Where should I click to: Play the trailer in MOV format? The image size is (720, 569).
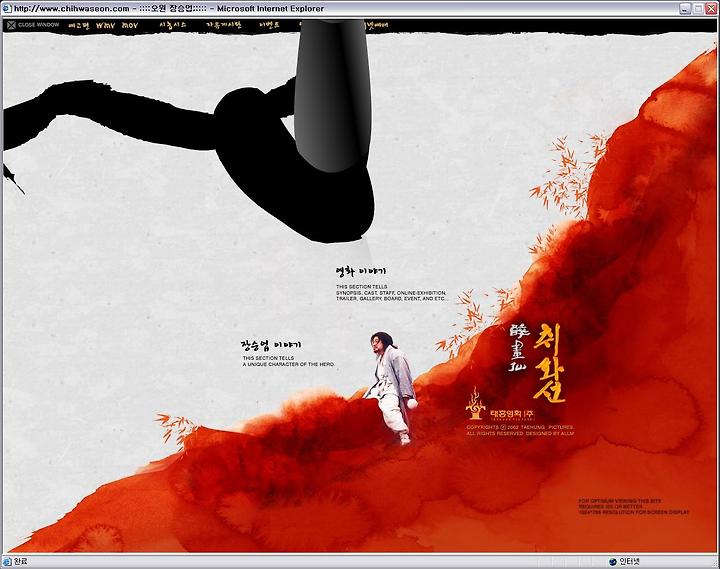click(130, 26)
